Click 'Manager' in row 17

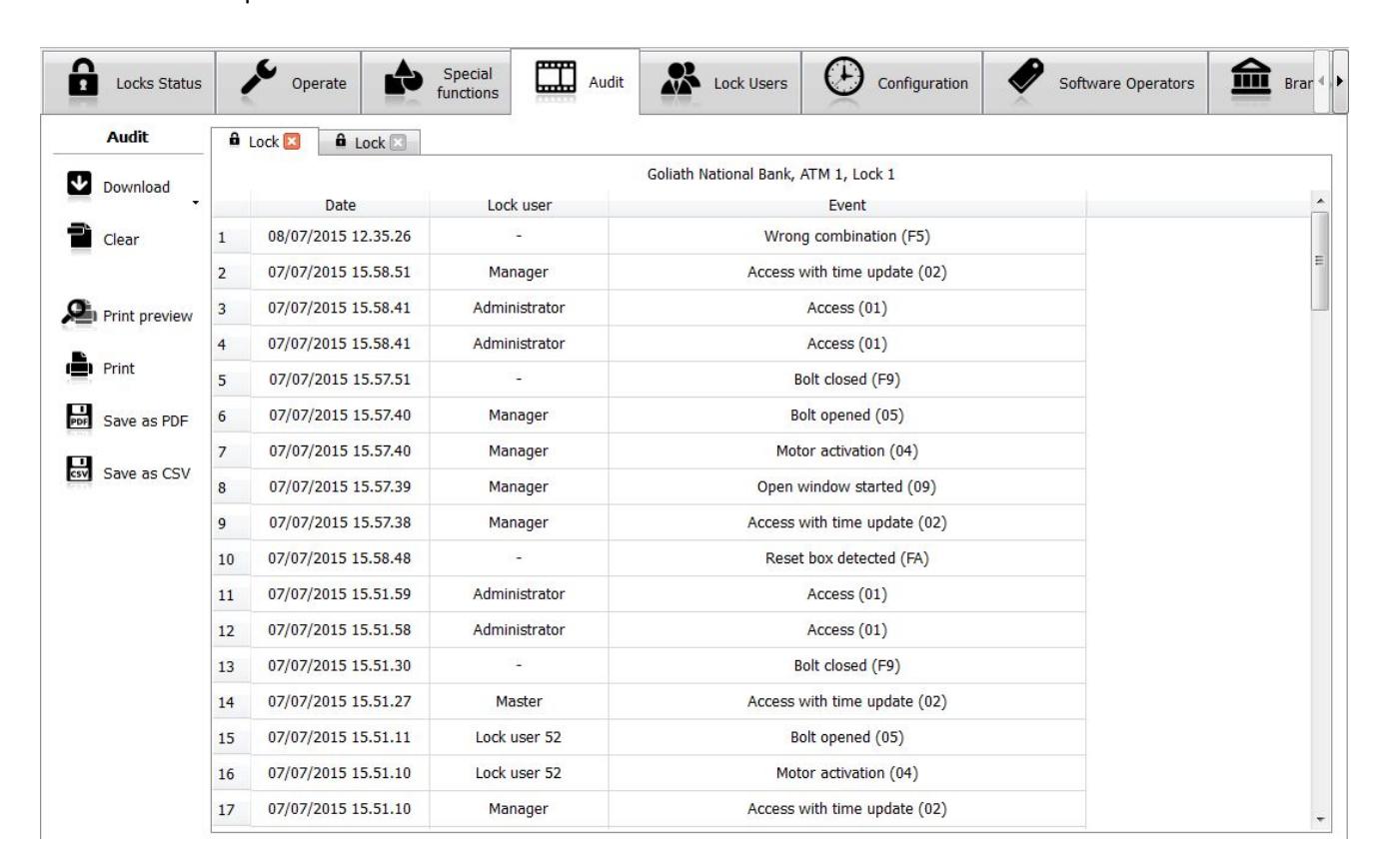(520, 809)
